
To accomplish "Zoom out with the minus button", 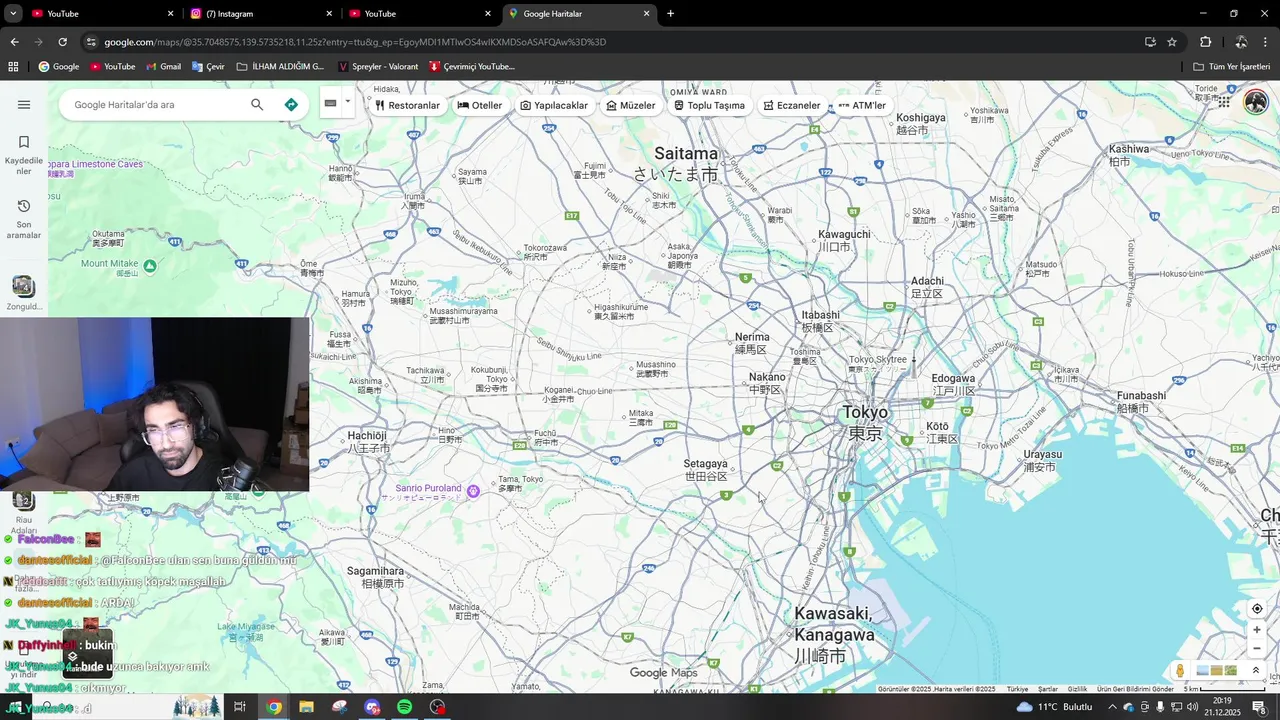I will [1257, 649].
